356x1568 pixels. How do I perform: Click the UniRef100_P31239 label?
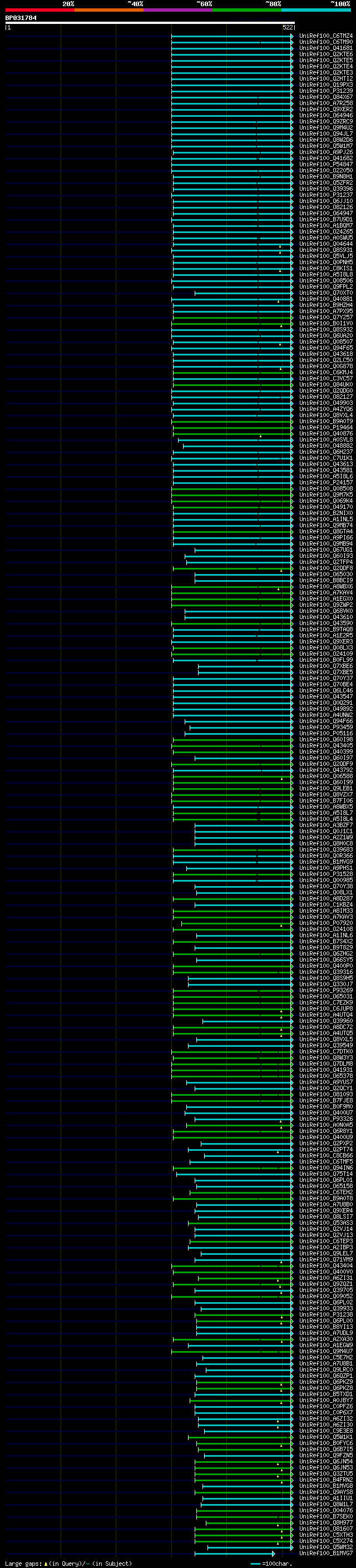point(325,91)
